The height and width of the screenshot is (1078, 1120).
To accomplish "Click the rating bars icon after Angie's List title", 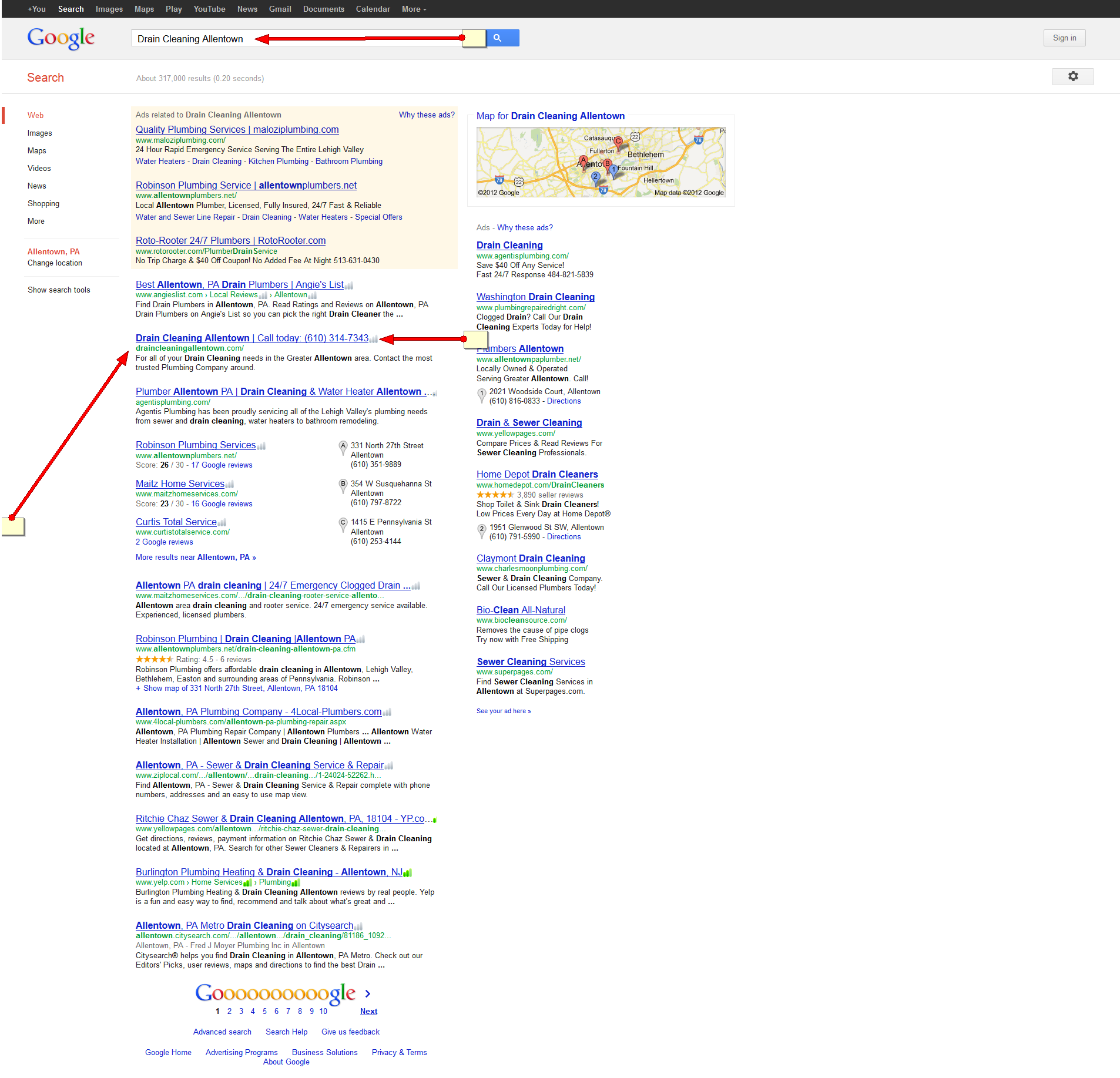I will 349,286.
